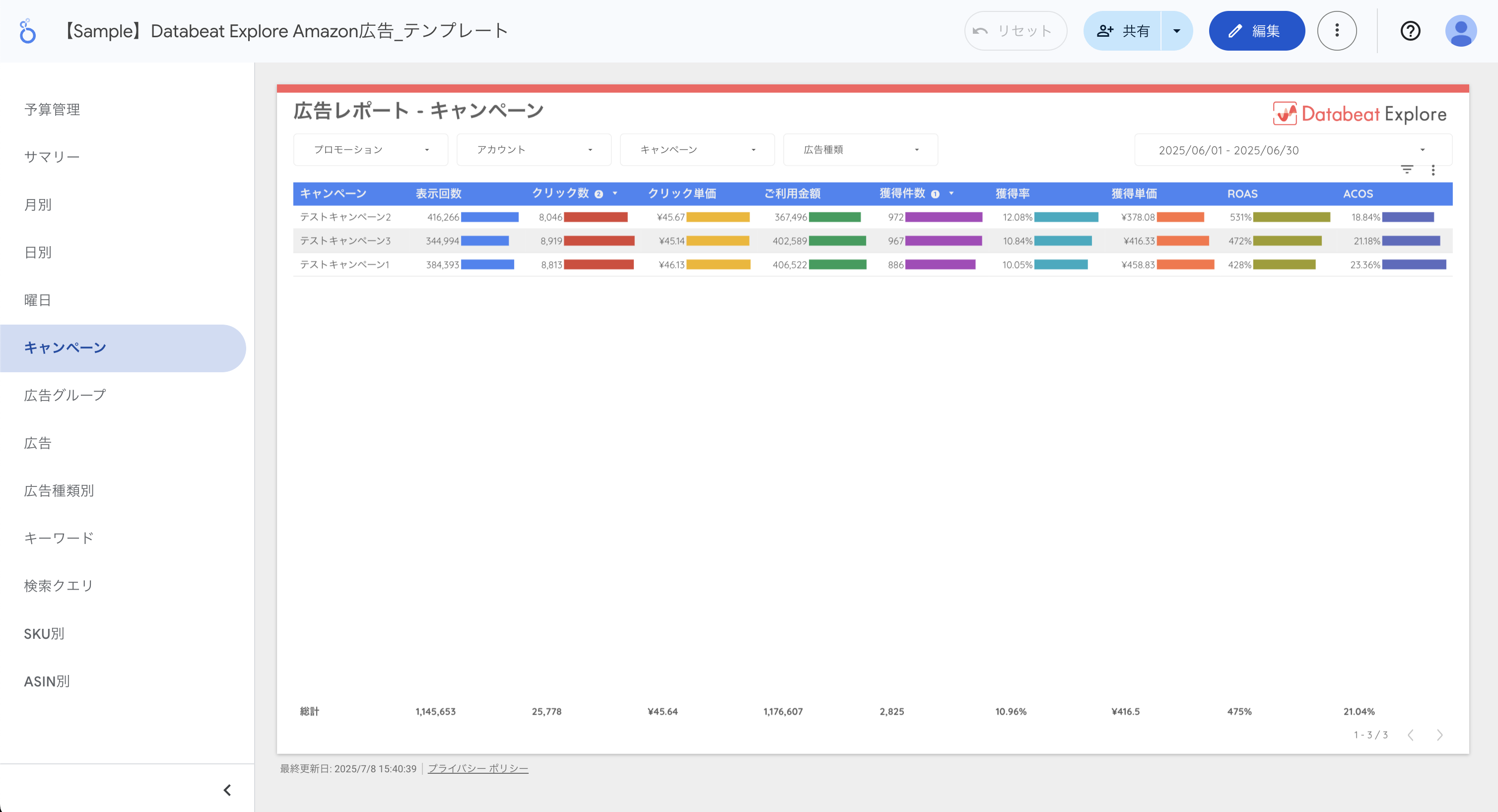
Task: Open the プロモーション filter dropdown
Action: pos(370,149)
